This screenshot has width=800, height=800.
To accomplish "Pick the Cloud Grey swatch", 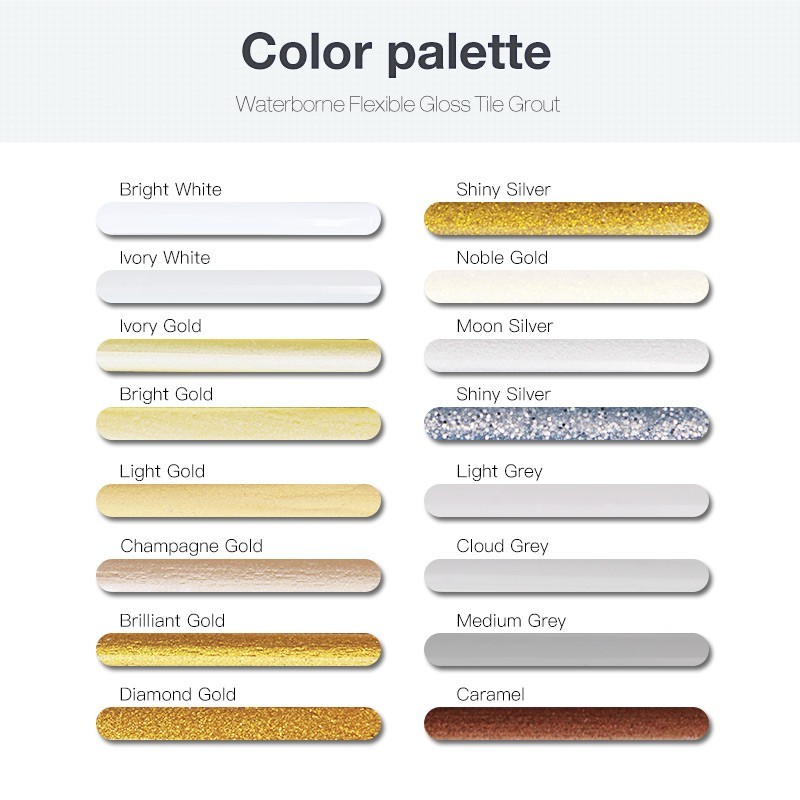I will coord(567,575).
